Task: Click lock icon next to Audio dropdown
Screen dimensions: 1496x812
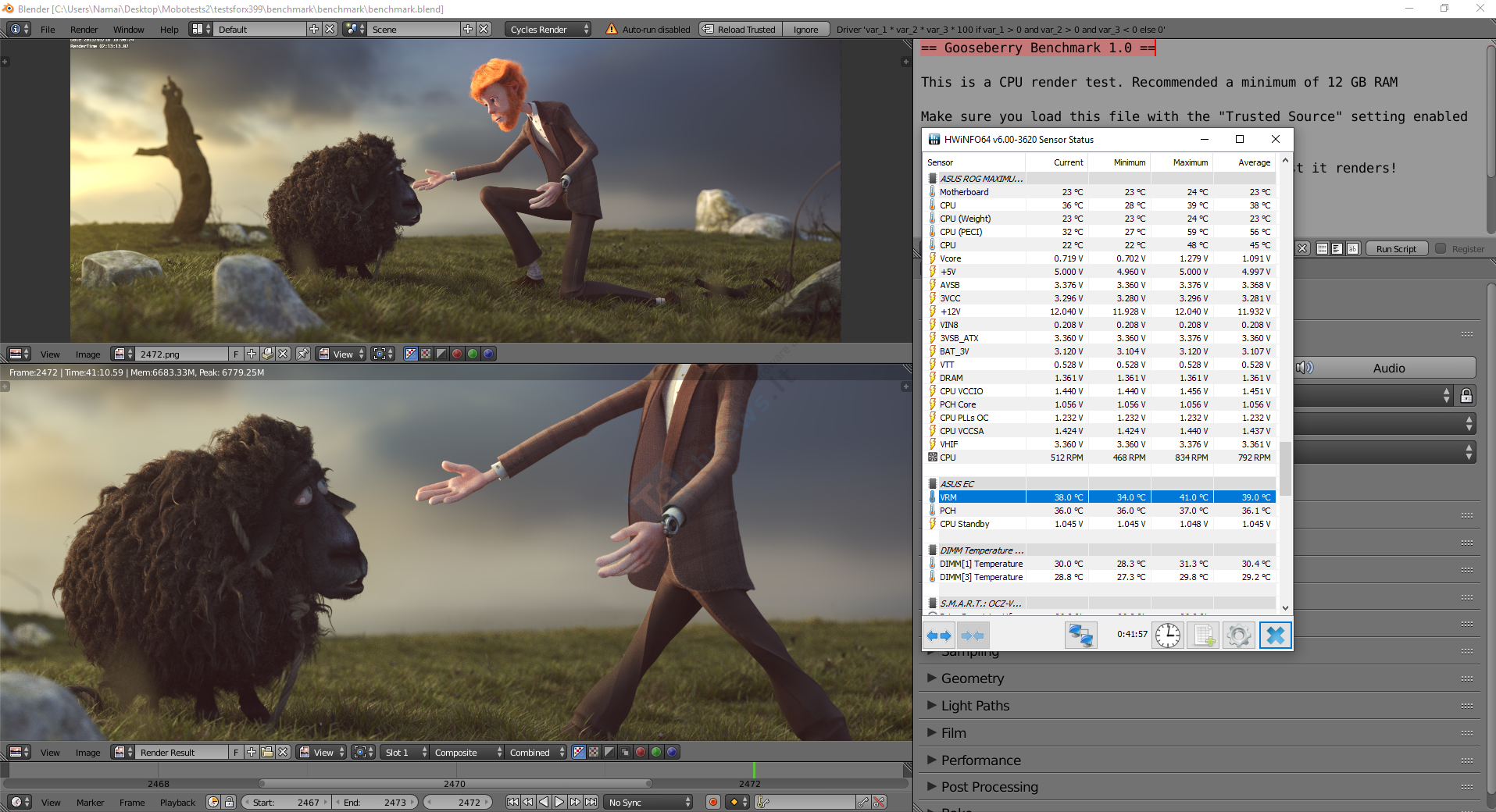Action: coord(1466,395)
